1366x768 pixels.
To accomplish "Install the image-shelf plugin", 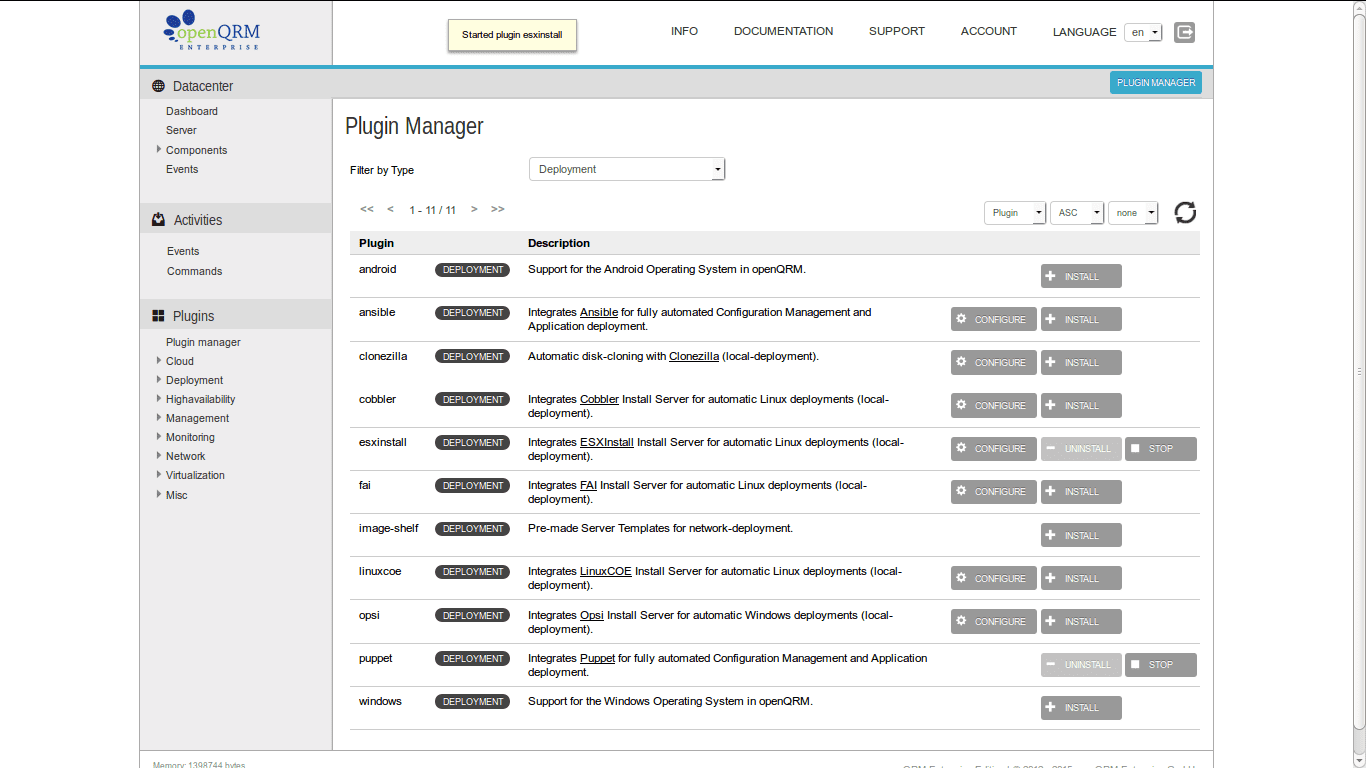I will tap(1081, 535).
